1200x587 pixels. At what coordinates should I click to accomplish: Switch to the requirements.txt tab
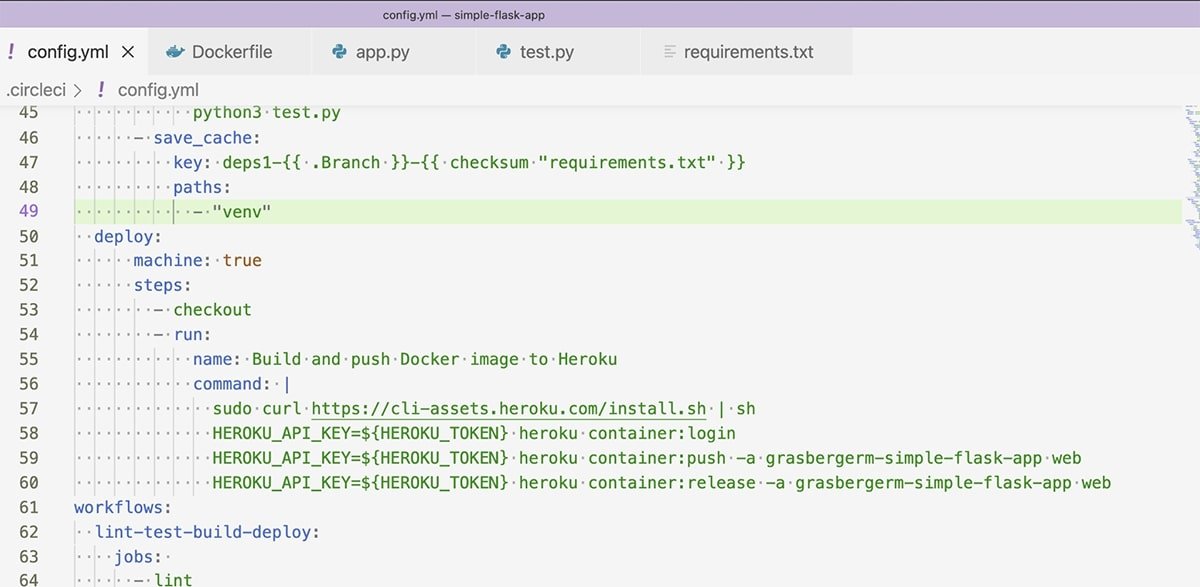pos(748,52)
